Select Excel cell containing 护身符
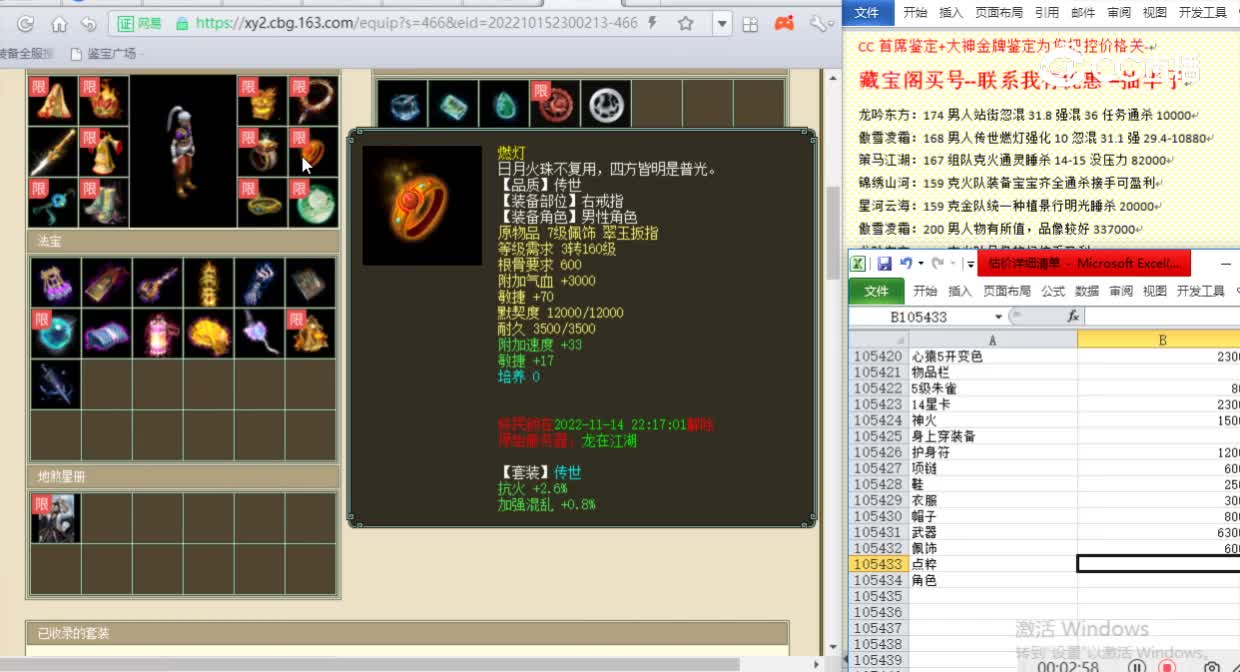The width and height of the screenshot is (1240, 672). pos(993,453)
